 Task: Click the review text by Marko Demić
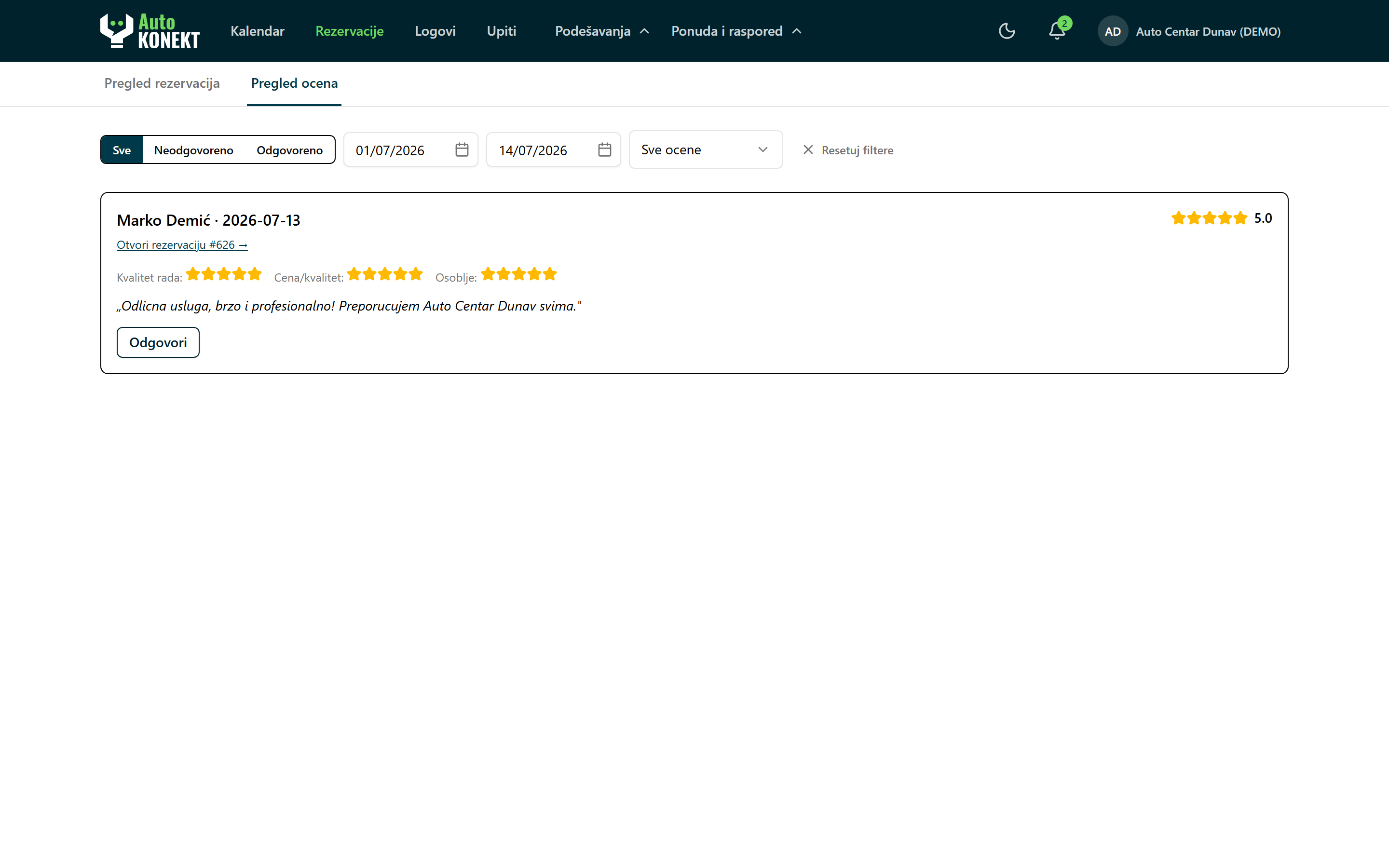tap(349, 306)
